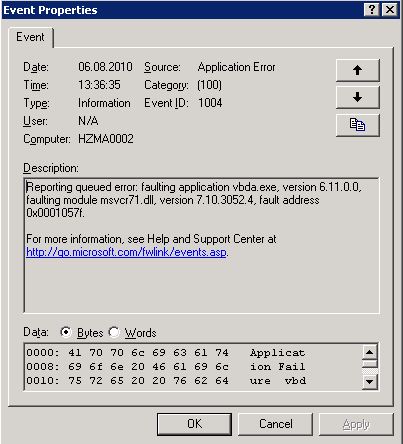Close the Event Properties dialog
Screen dimensions: 403x444
coord(389,10)
